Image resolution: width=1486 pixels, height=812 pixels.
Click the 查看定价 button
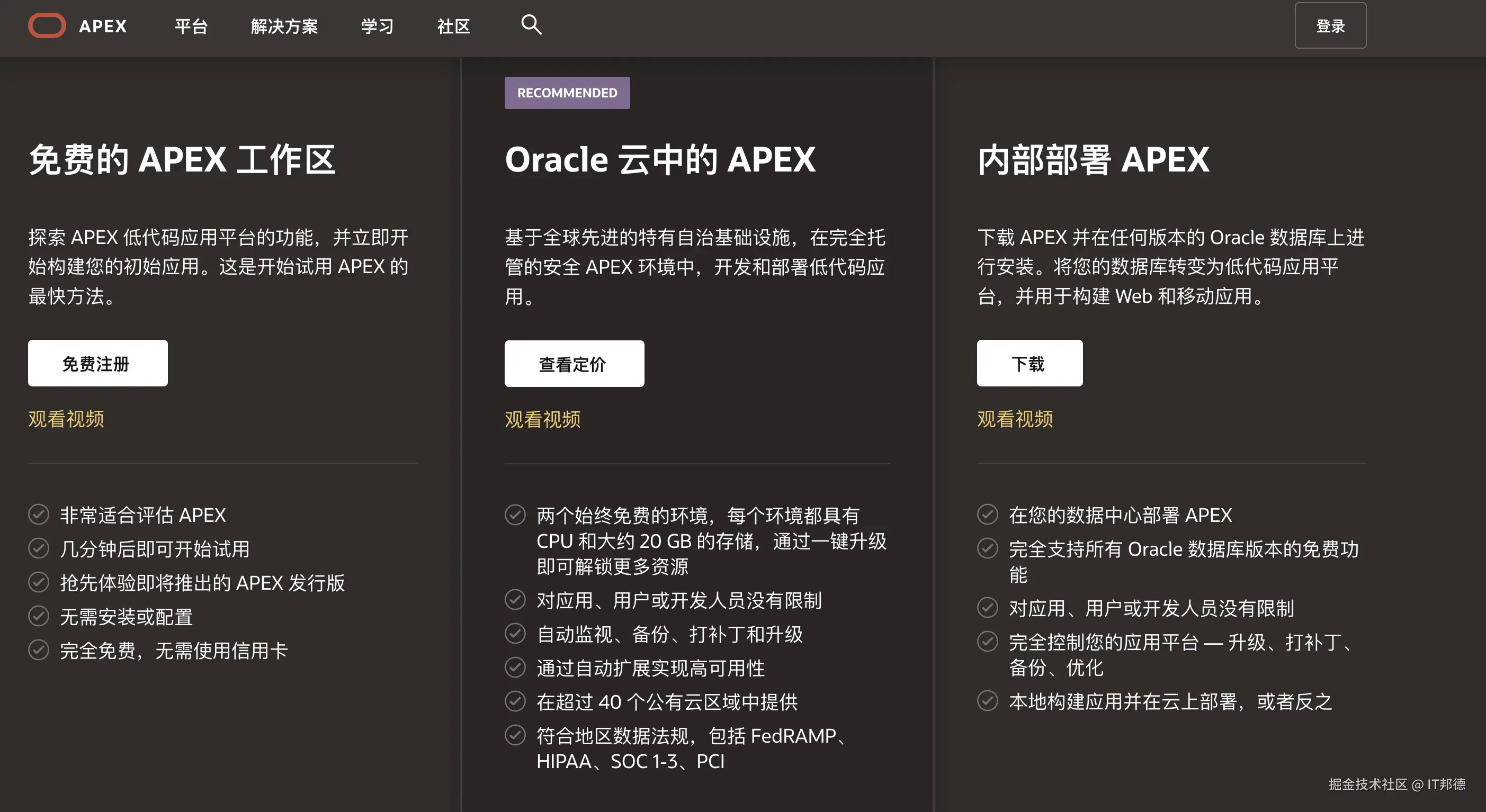(574, 364)
